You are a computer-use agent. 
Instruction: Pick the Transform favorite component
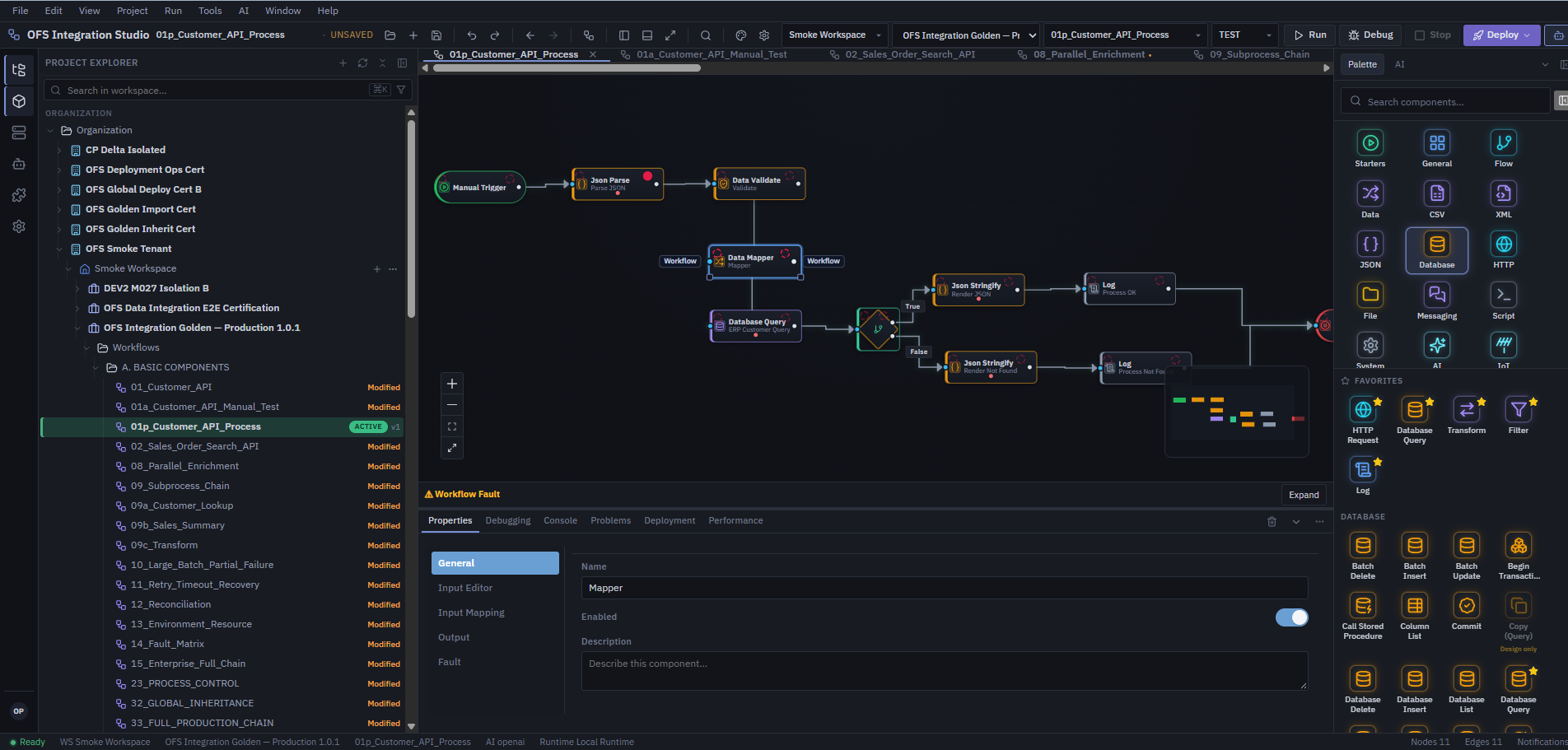pos(1466,415)
